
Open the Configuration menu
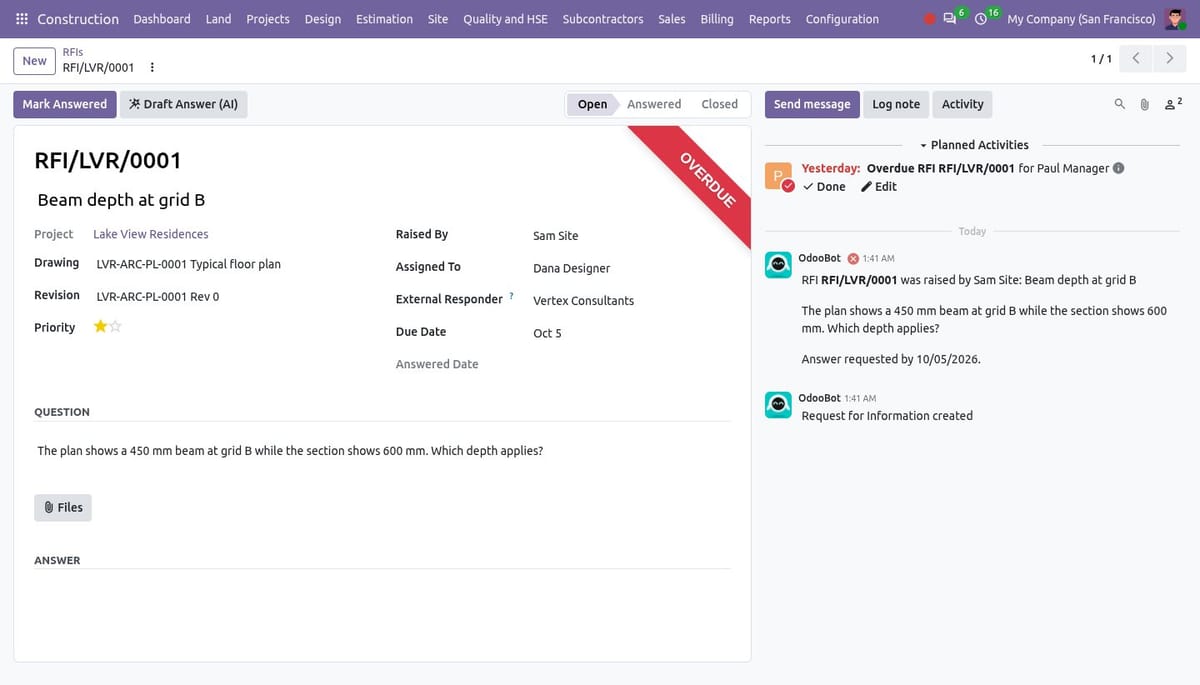coord(842,19)
